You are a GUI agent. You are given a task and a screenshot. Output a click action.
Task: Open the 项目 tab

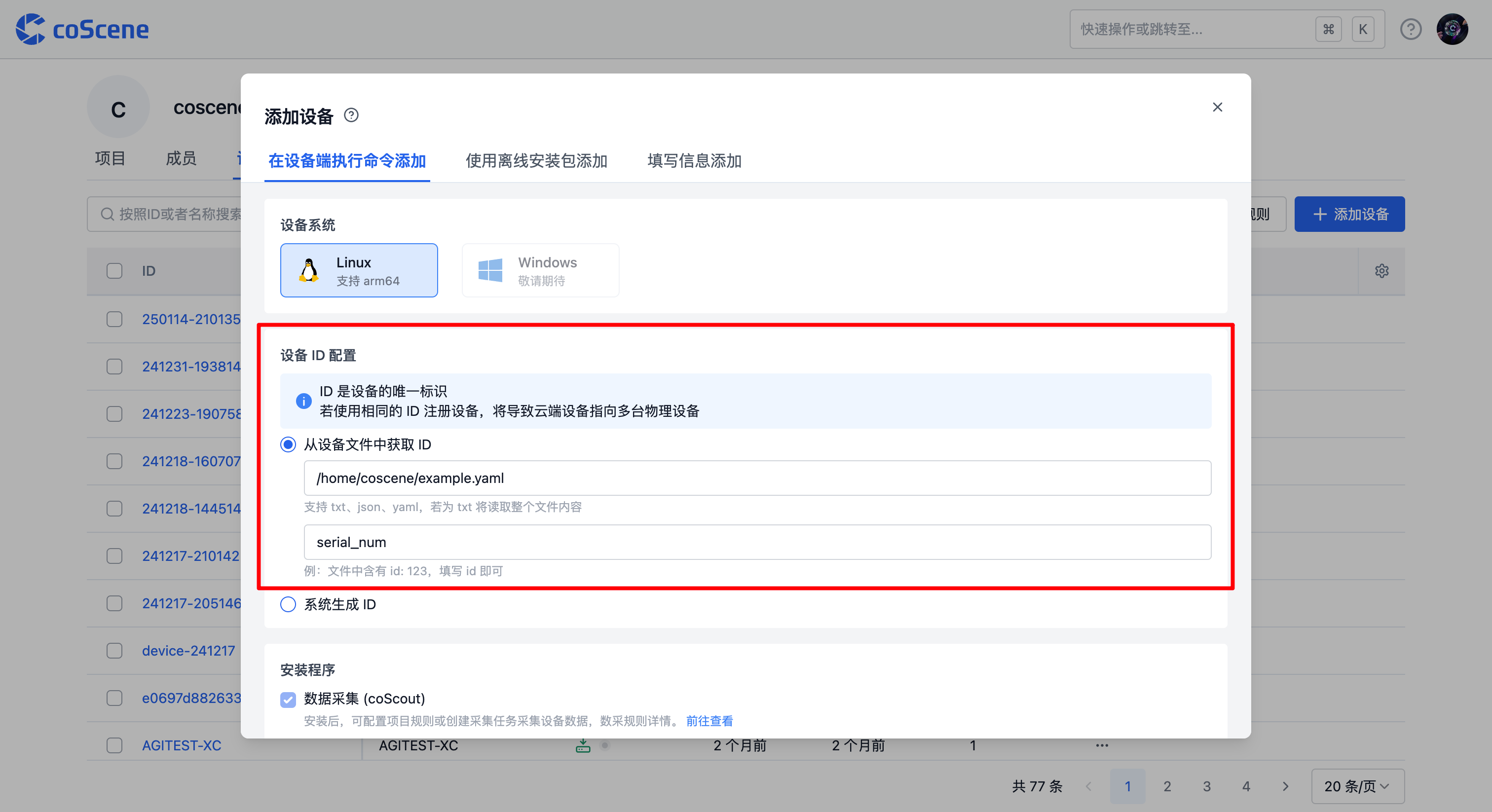pyautogui.click(x=110, y=158)
